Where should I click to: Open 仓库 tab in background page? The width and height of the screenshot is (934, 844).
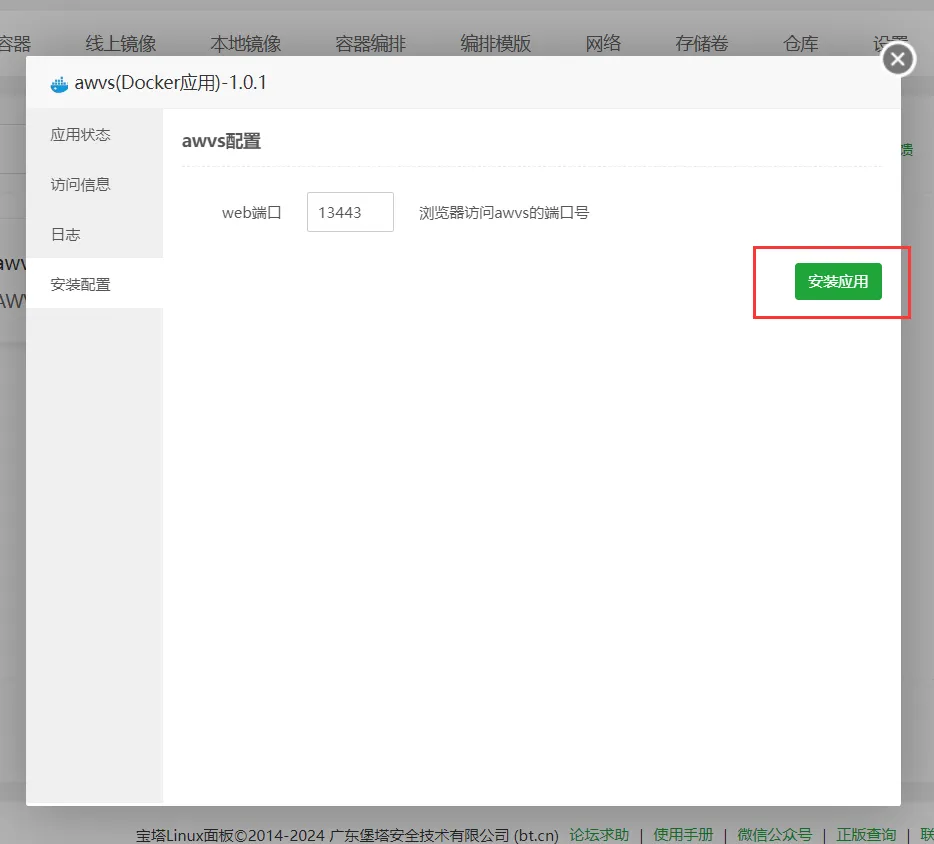coord(801,43)
